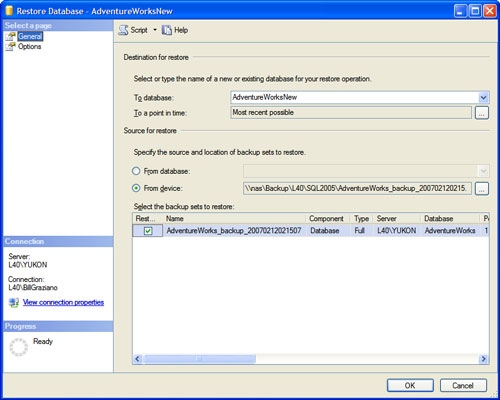Viewport: 500px width, 400px height.
Task: Open the Script dropdown arrow
Action: pyautogui.click(x=155, y=30)
